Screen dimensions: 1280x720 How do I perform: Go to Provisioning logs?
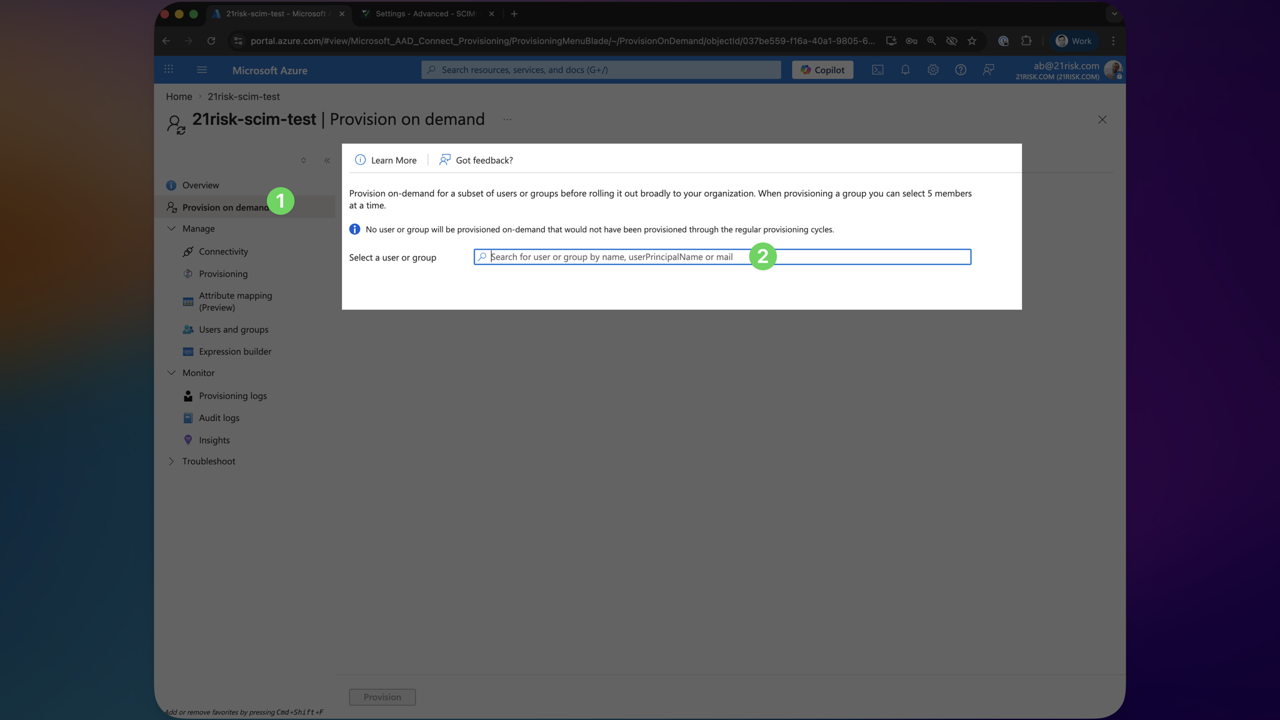[232, 396]
